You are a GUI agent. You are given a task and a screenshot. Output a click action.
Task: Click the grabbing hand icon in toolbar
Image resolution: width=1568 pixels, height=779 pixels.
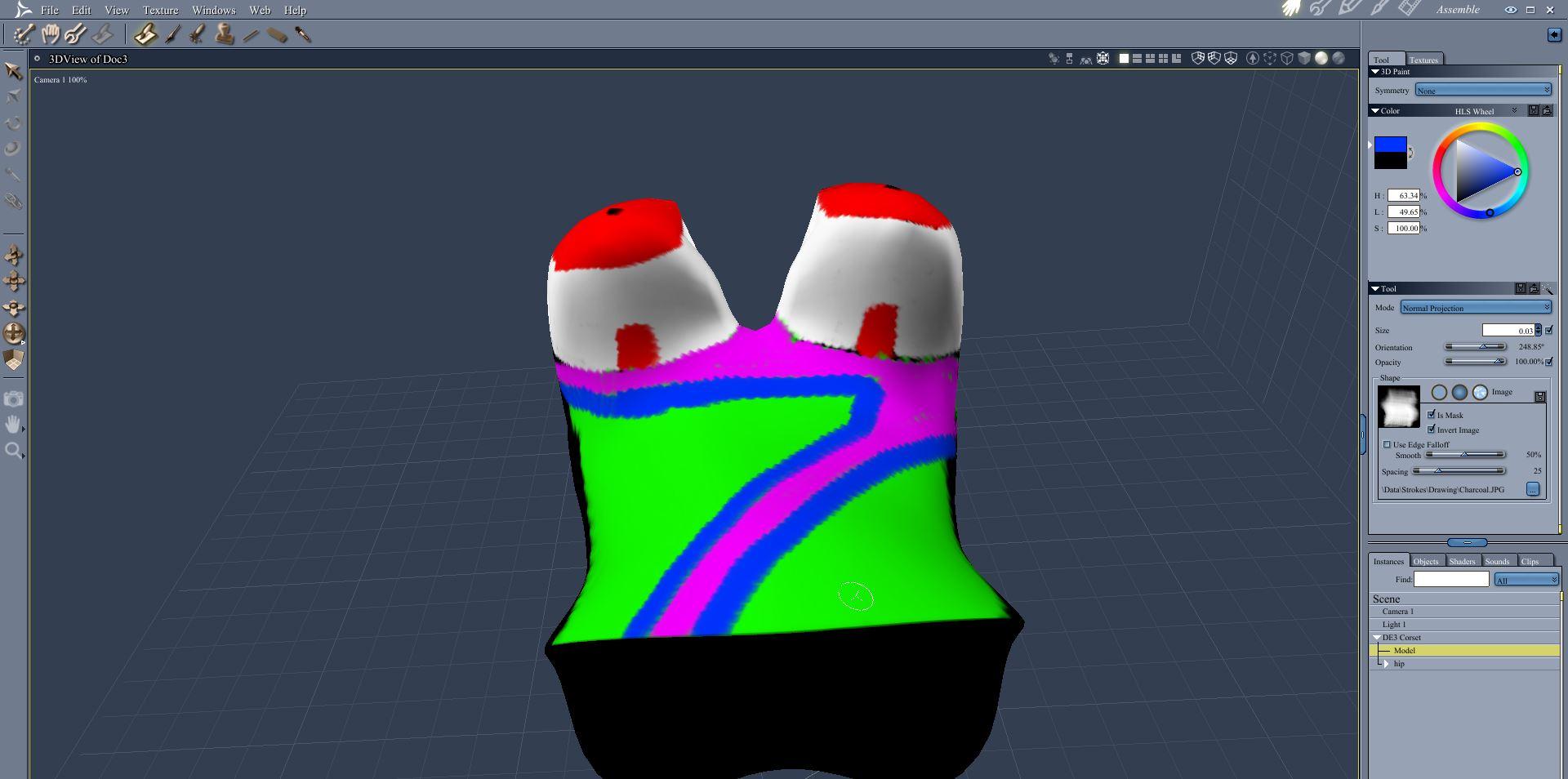50,34
